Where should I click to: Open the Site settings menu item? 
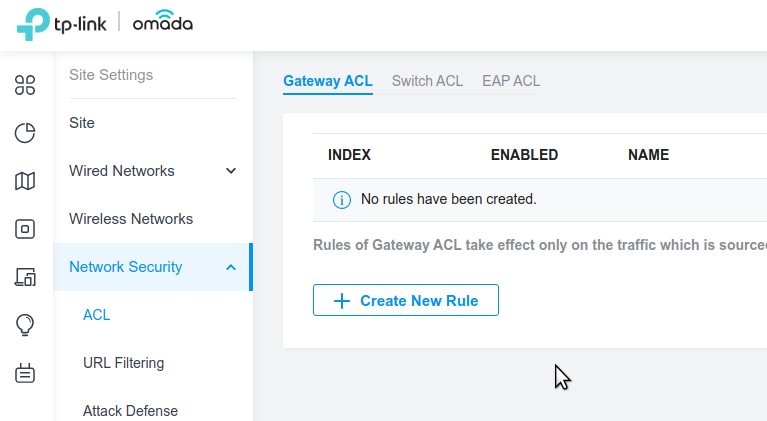pyautogui.click(x=82, y=123)
